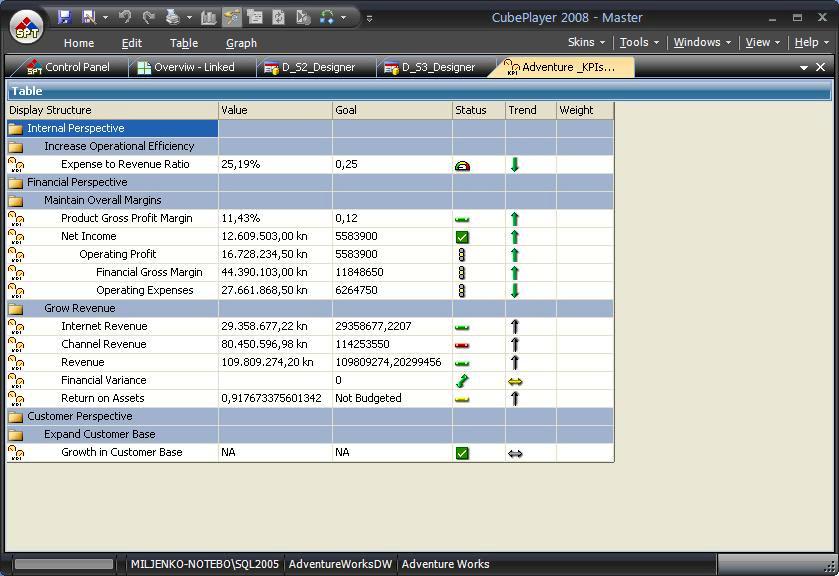839x576 pixels.
Task: Click the green refresh arrows toolbar icon
Action: point(327,17)
